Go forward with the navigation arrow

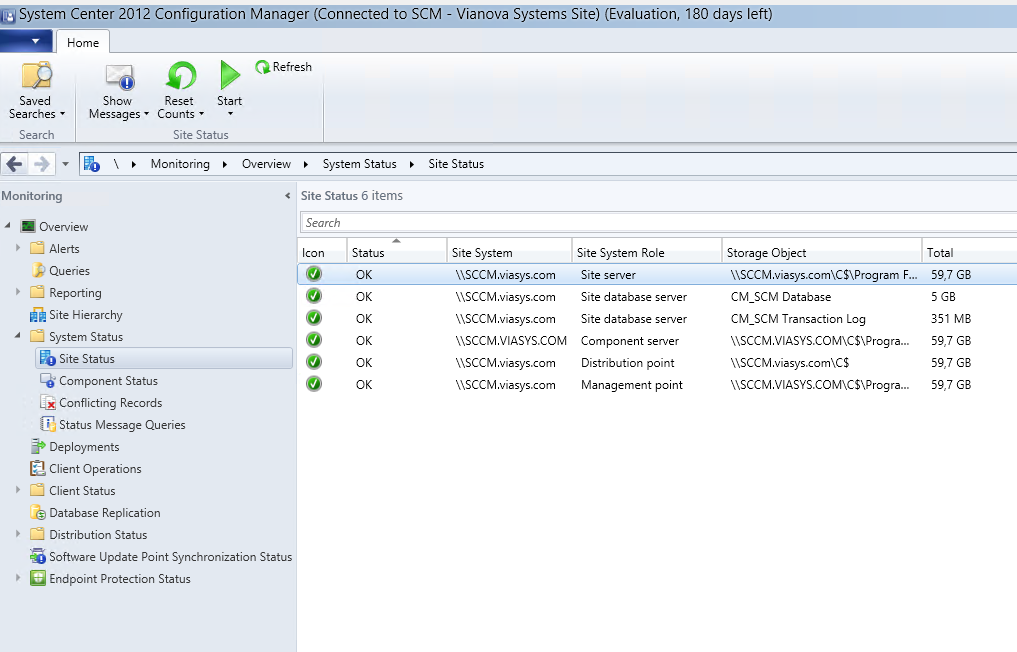42,164
